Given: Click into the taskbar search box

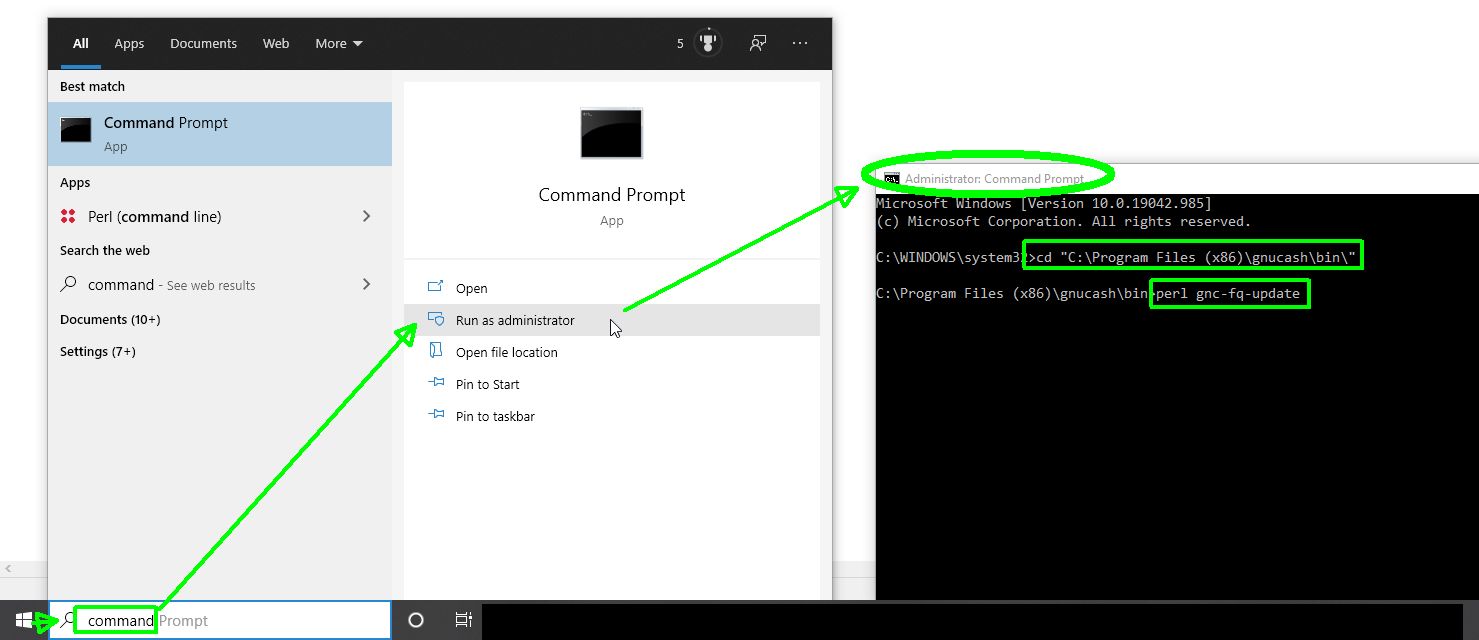Looking at the screenshot, I should [220, 620].
